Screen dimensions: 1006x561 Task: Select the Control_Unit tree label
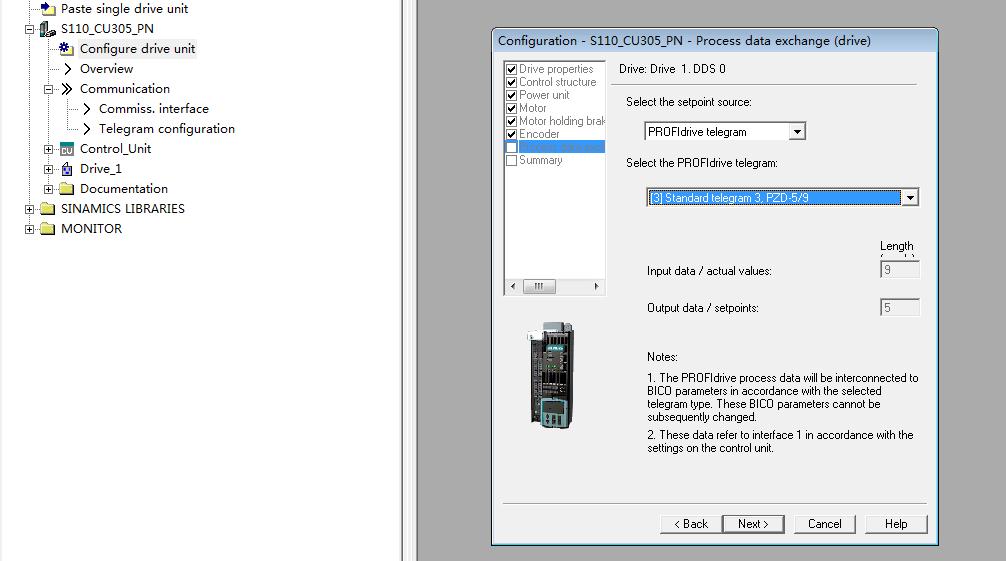pos(115,149)
